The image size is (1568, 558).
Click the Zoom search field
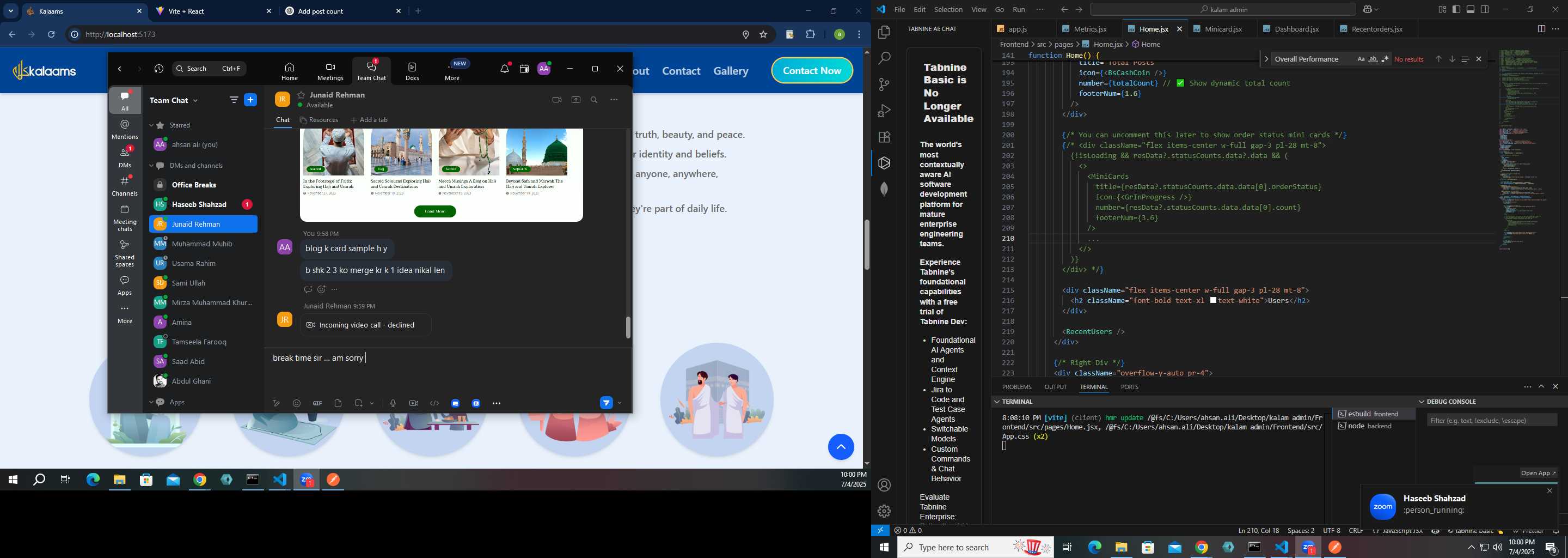(209, 69)
